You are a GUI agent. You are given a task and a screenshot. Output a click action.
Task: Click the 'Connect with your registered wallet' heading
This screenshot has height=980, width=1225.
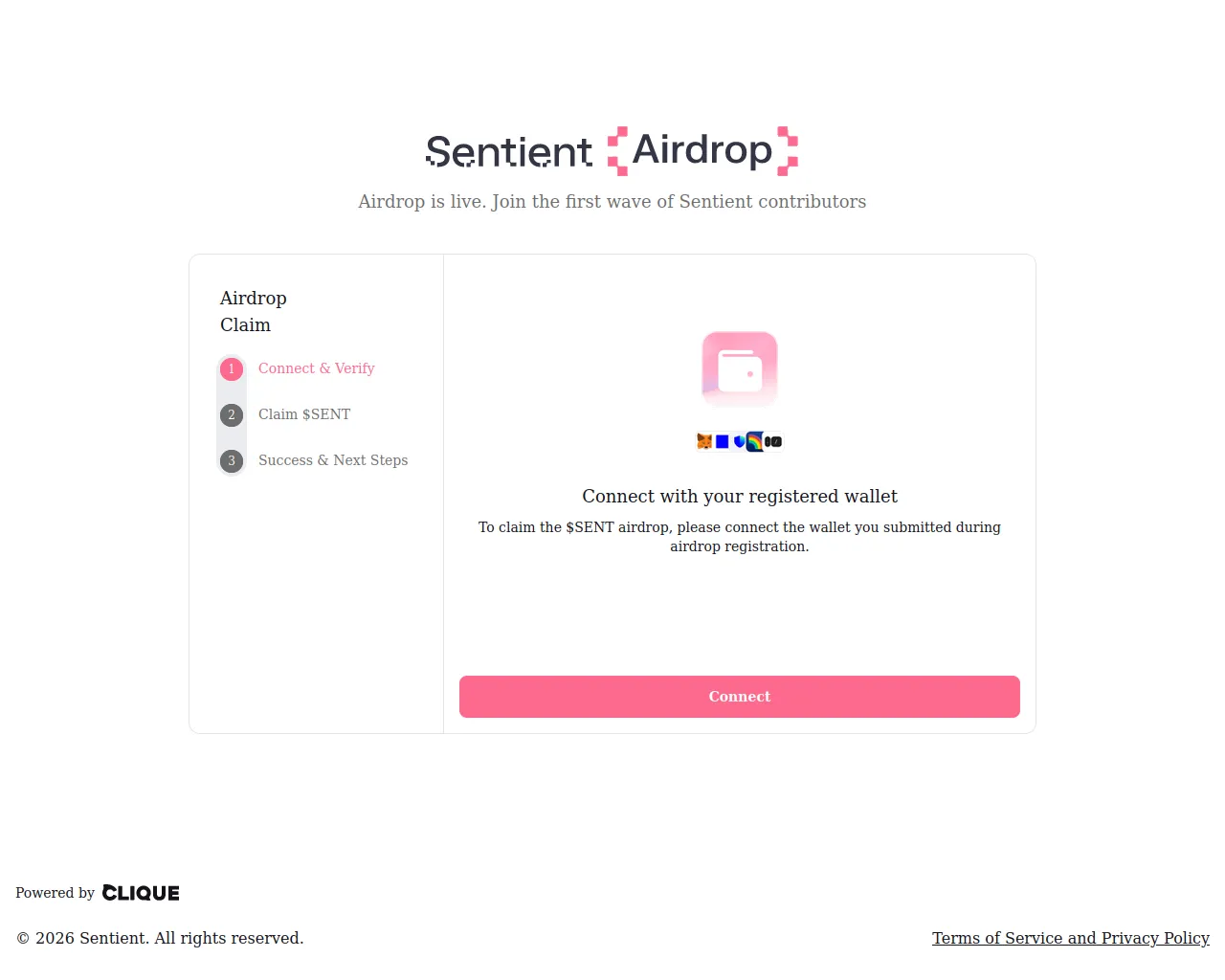[x=740, y=496]
